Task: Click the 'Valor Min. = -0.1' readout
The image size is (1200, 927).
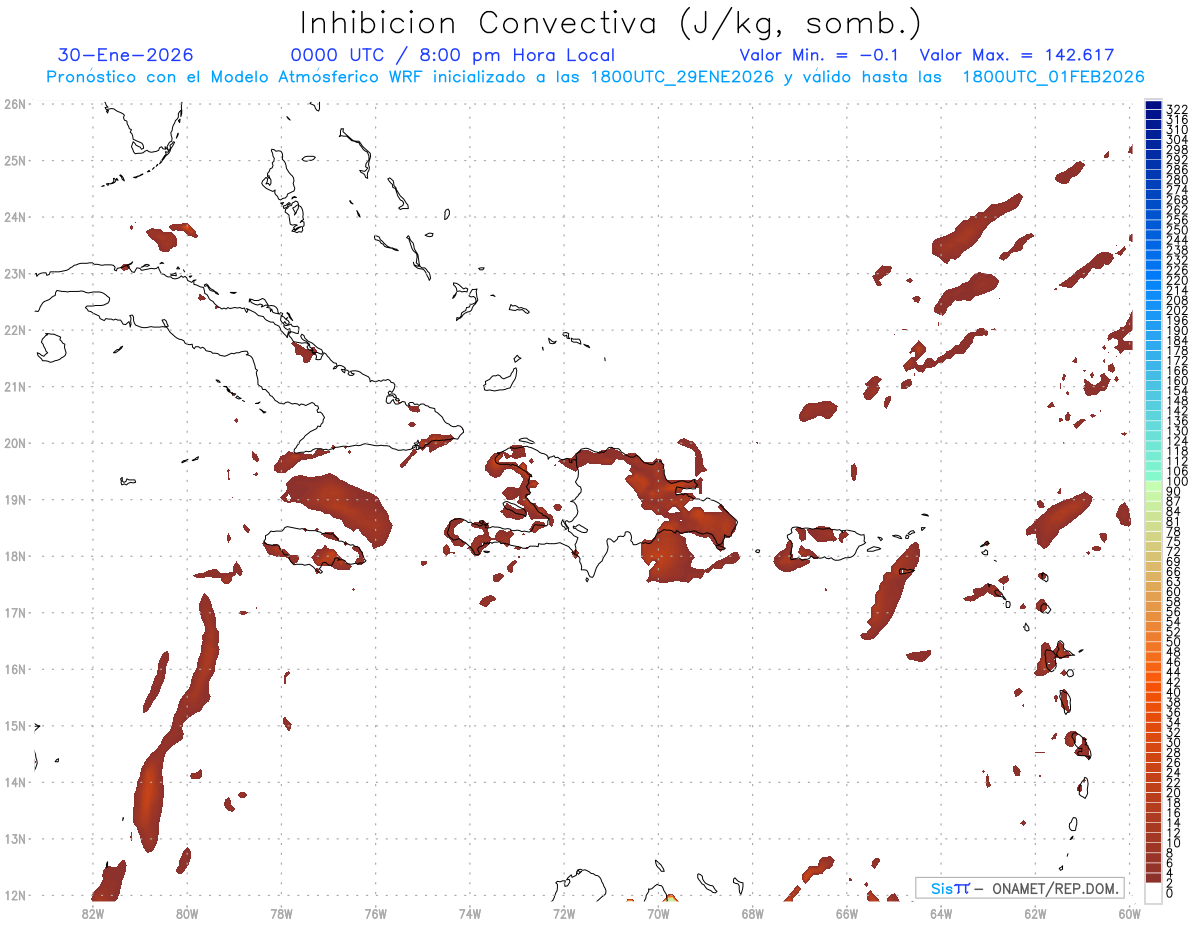Action: pyautogui.click(x=820, y=56)
